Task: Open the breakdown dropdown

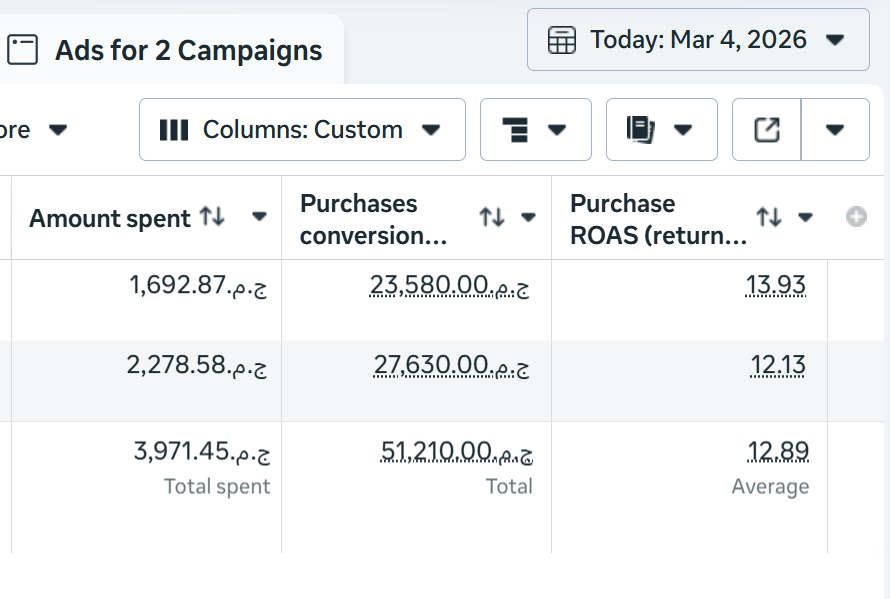Action: coord(536,129)
